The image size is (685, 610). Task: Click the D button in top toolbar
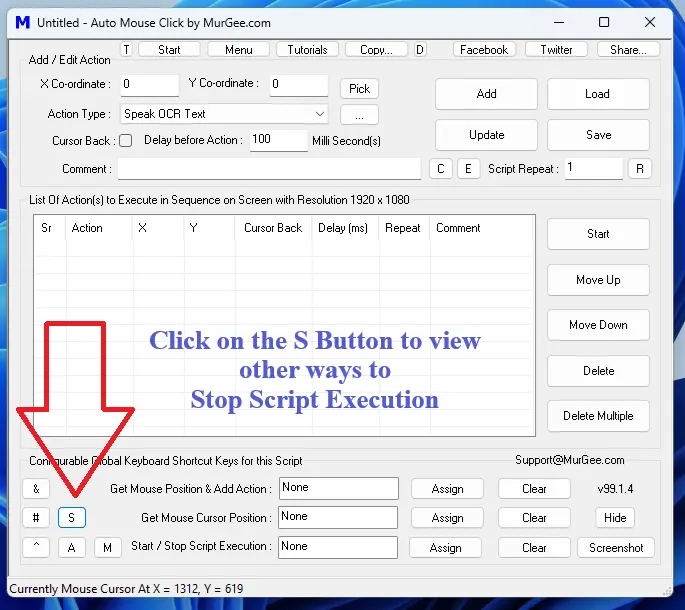[420, 49]
